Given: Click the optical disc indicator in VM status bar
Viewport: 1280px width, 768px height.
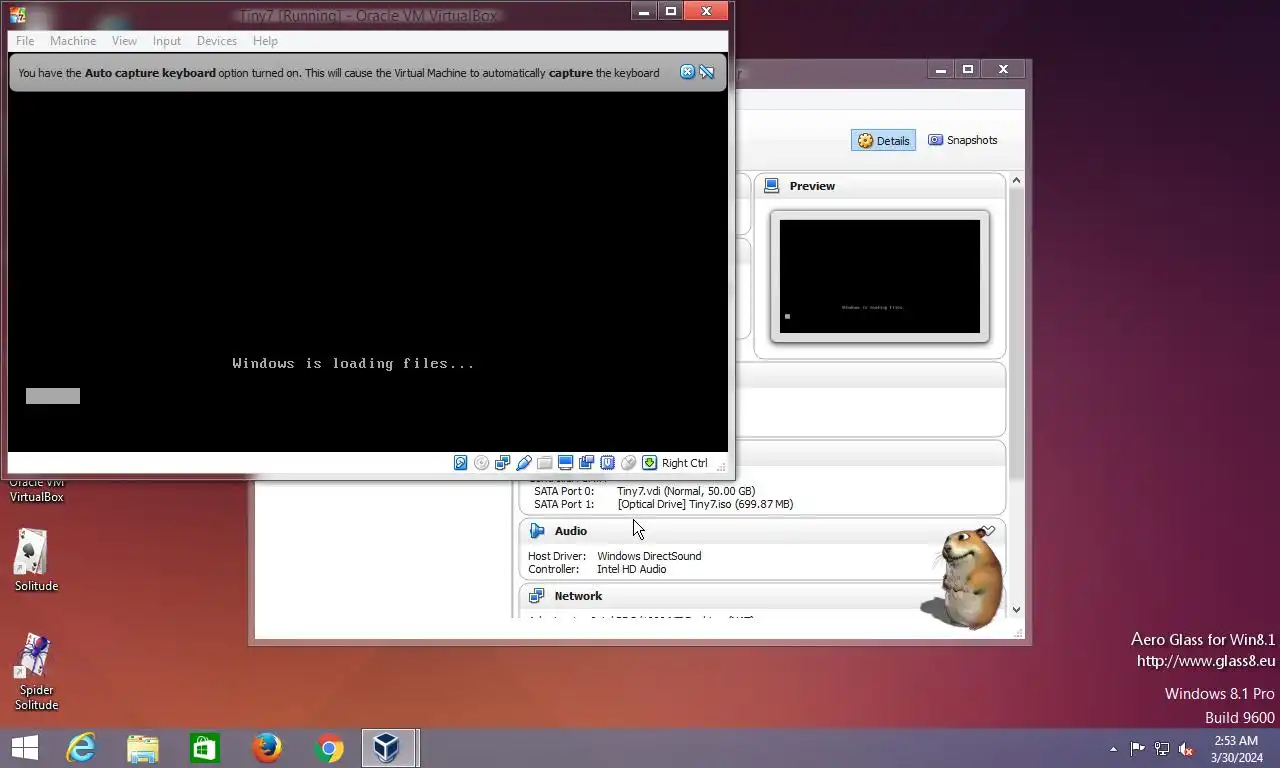Looking at the screenshot, I should click(482, 463).
